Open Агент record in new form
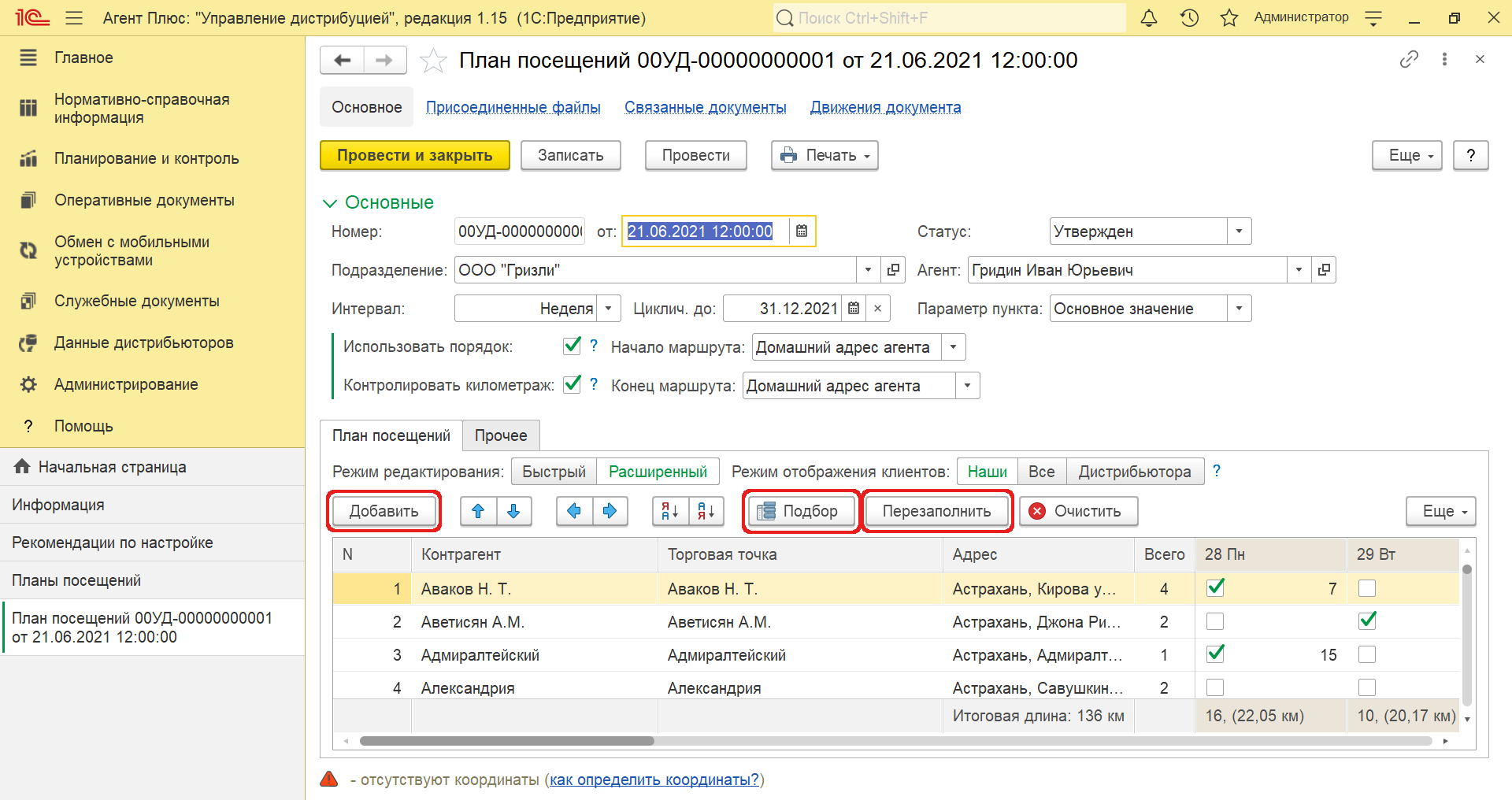 coord(1324,270)
